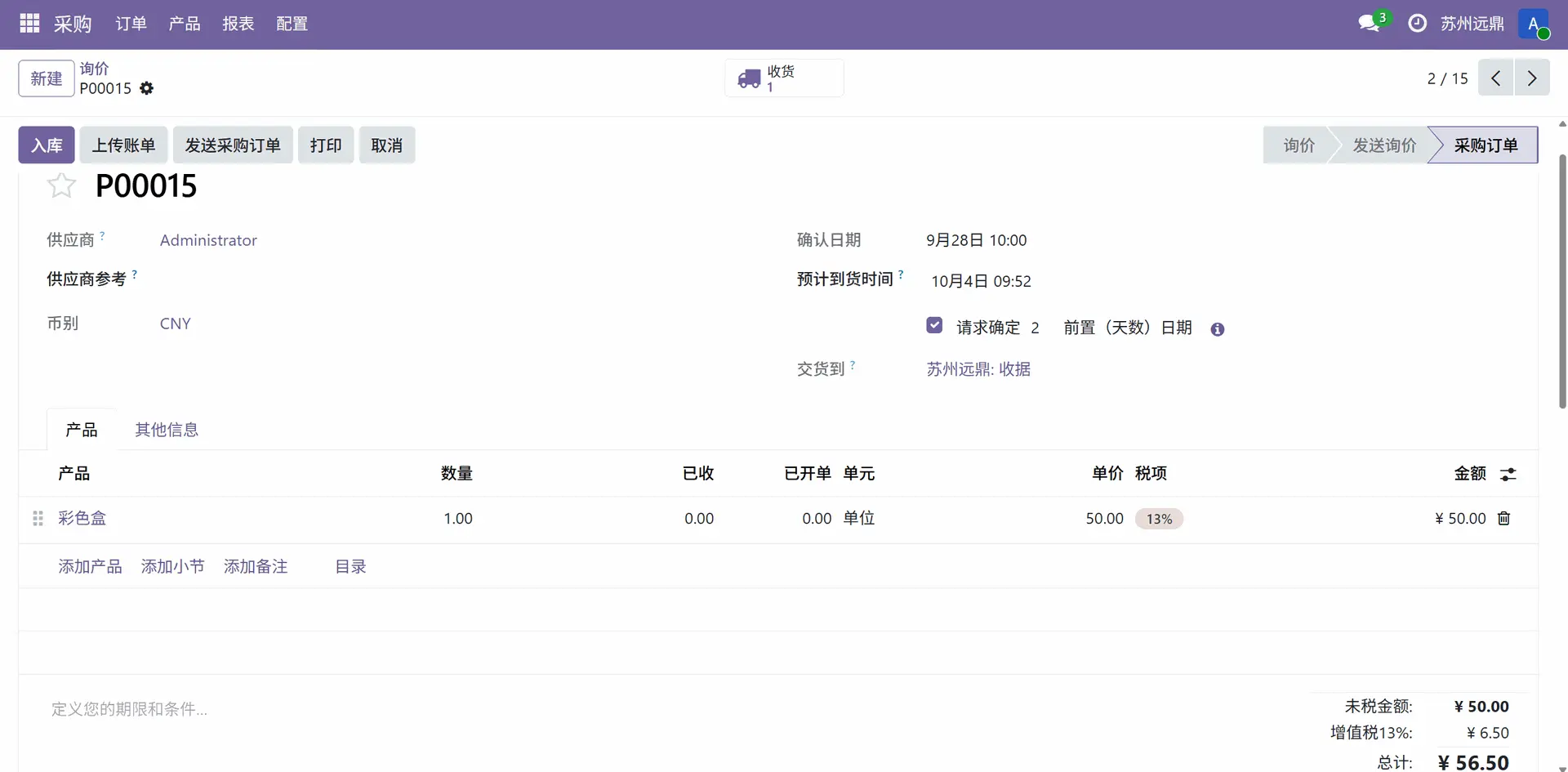Click the clock activities icon
Viewport: 1568px width, 772px height.
point(1418,24)
